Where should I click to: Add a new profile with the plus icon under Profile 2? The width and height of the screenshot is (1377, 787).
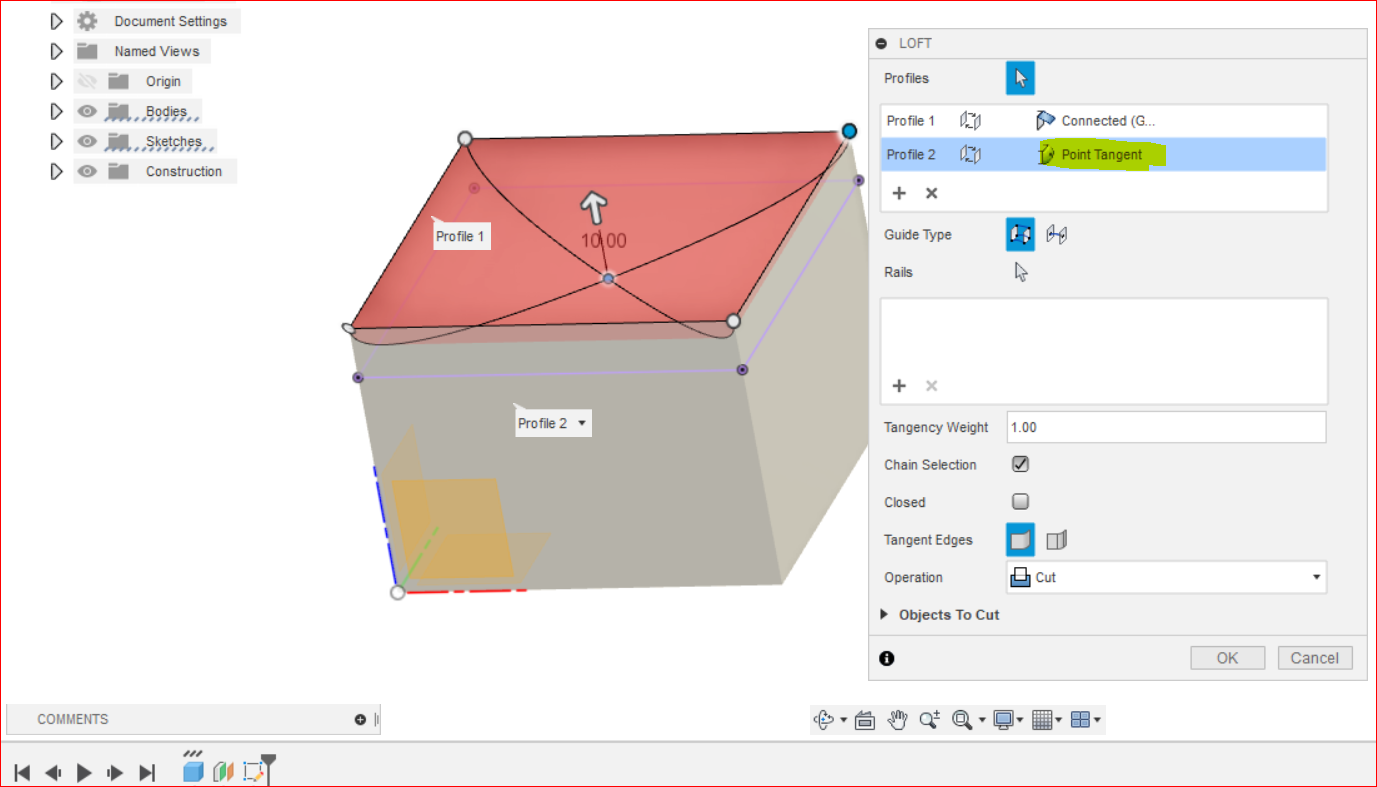[899, 193]
